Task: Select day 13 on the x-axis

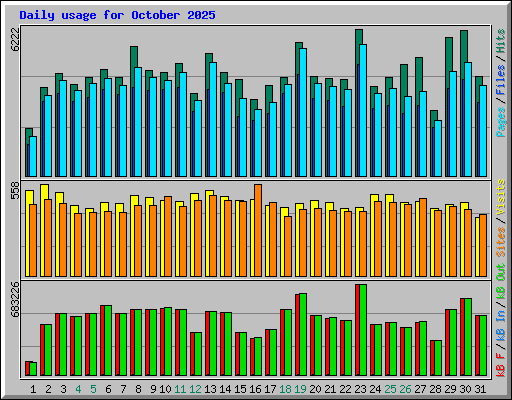Action: point(210,389)
